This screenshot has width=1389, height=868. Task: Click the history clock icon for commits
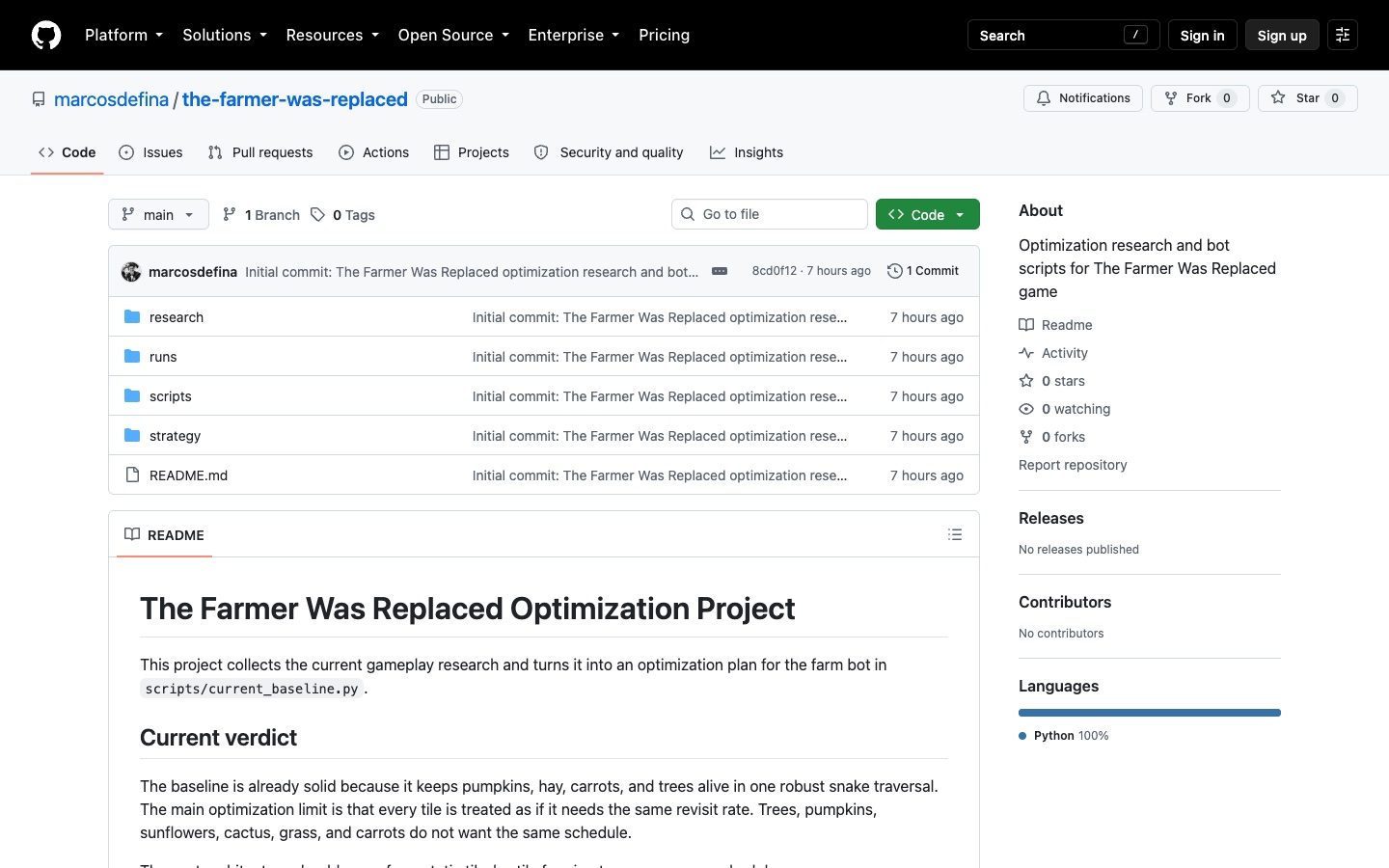(x=895, y=271)
